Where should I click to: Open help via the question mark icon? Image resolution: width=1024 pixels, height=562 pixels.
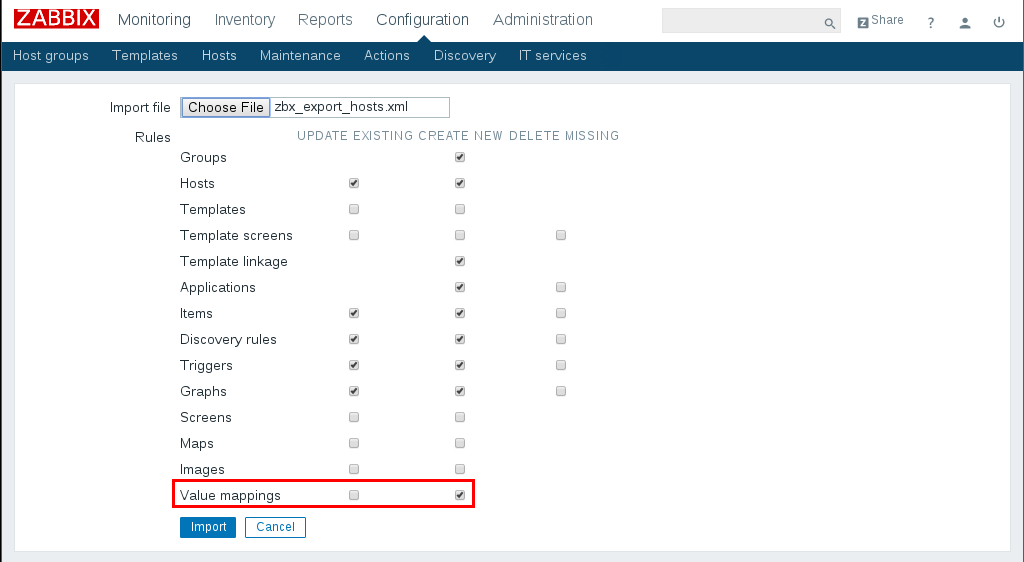(931, 23)
